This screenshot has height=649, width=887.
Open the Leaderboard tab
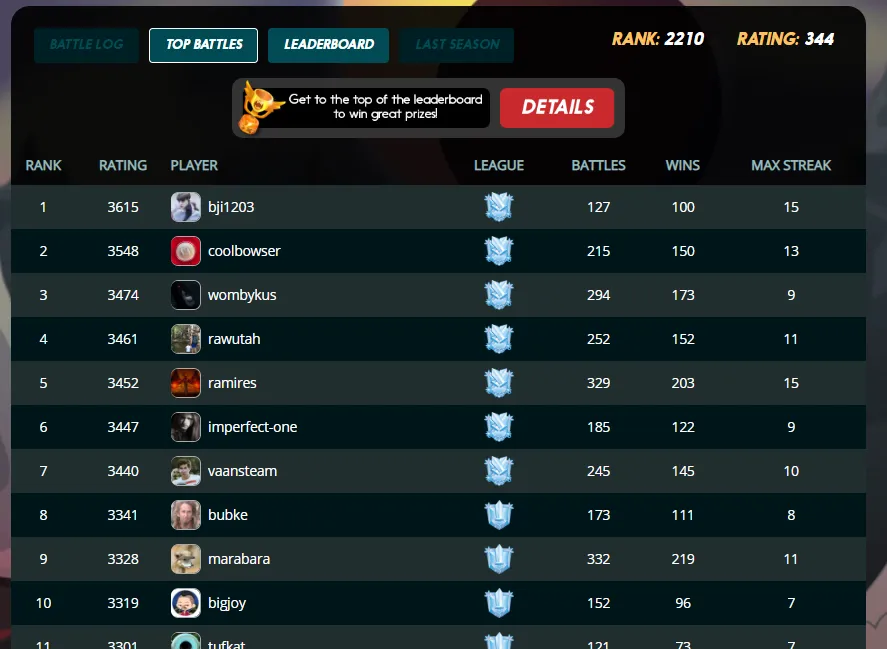point(329,45)
